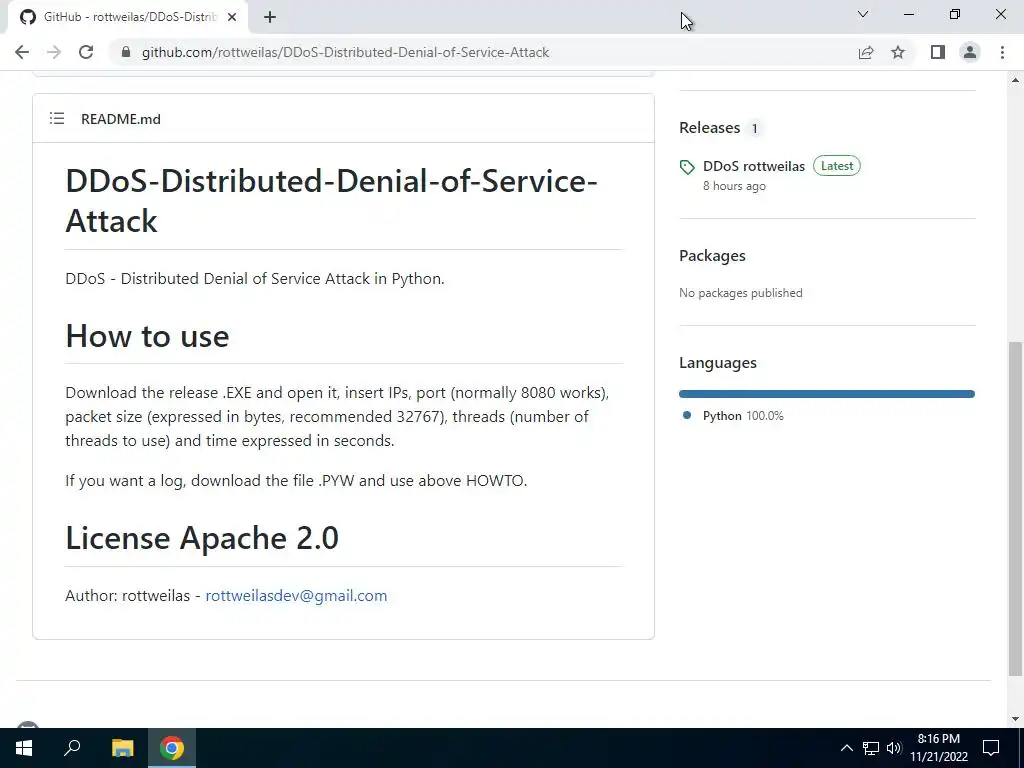
Task: Minimize the Chrome window
Action: (908, 14)
